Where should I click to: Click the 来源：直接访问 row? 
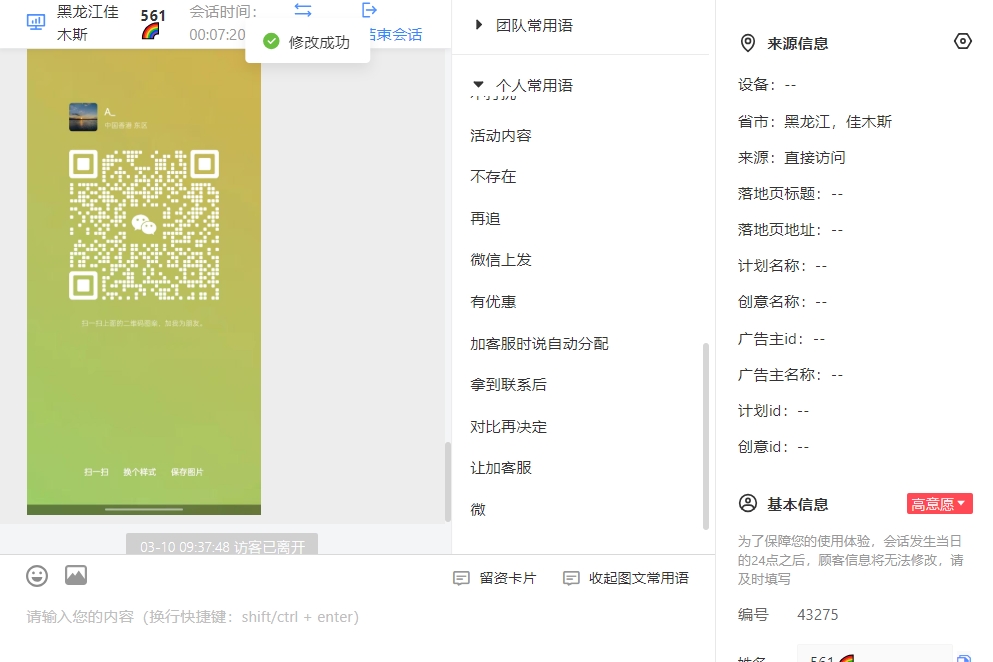click(792, 158)
